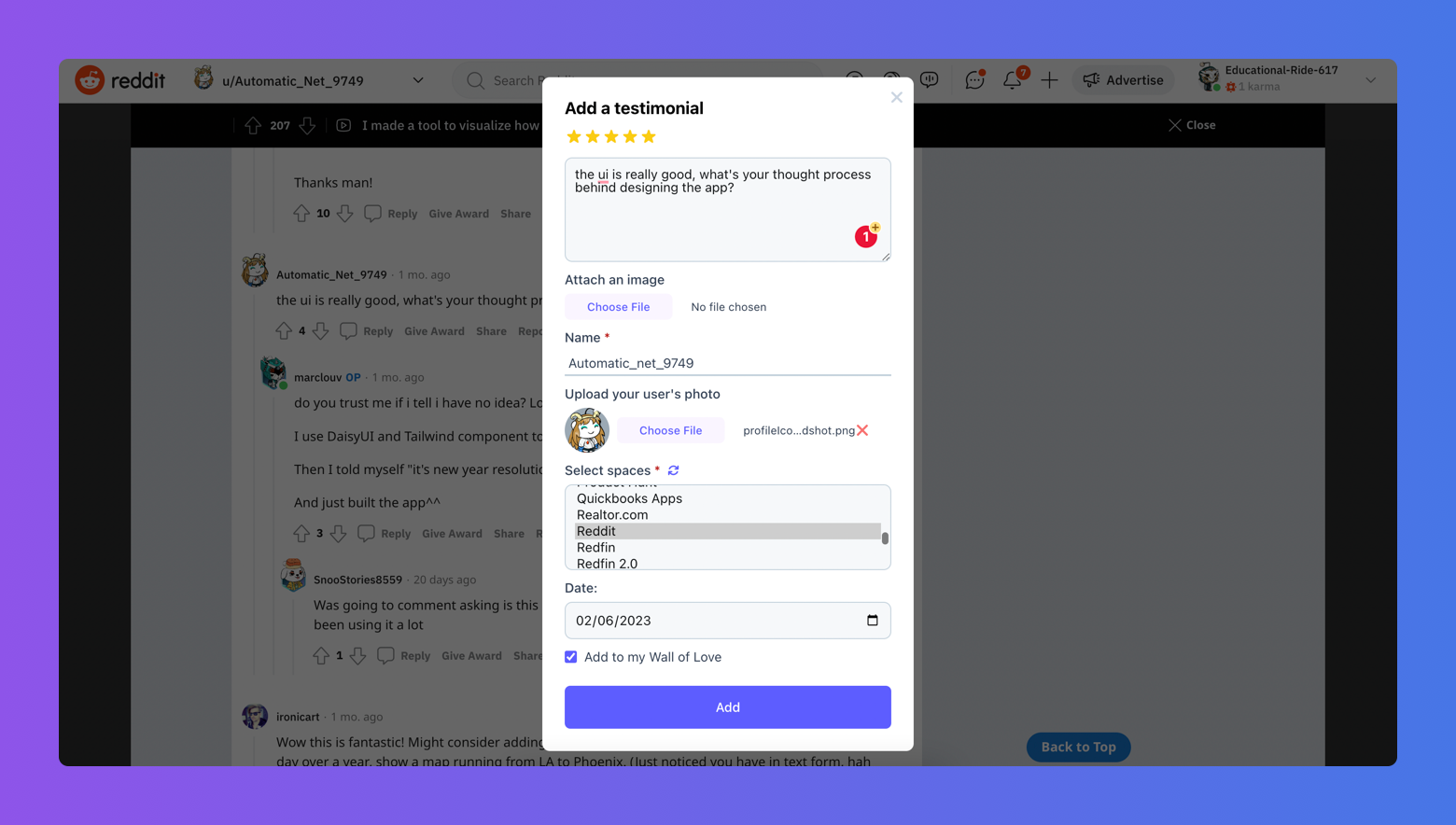
Task: Uncheck Add to my Wall of Love
Action: point(571,657)
